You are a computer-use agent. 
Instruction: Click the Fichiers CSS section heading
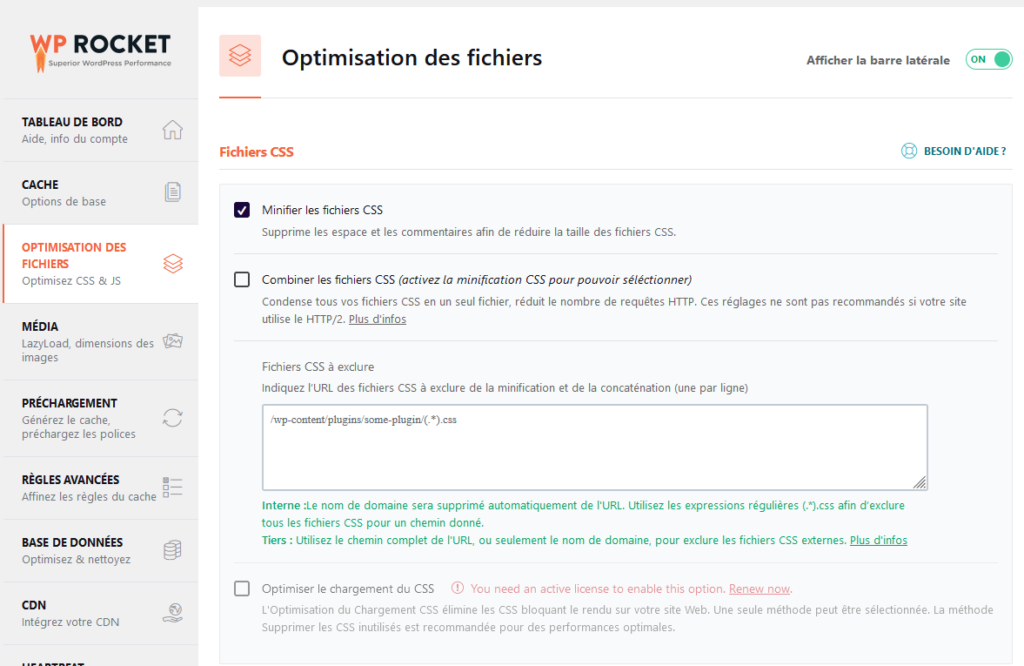[257, 152]
